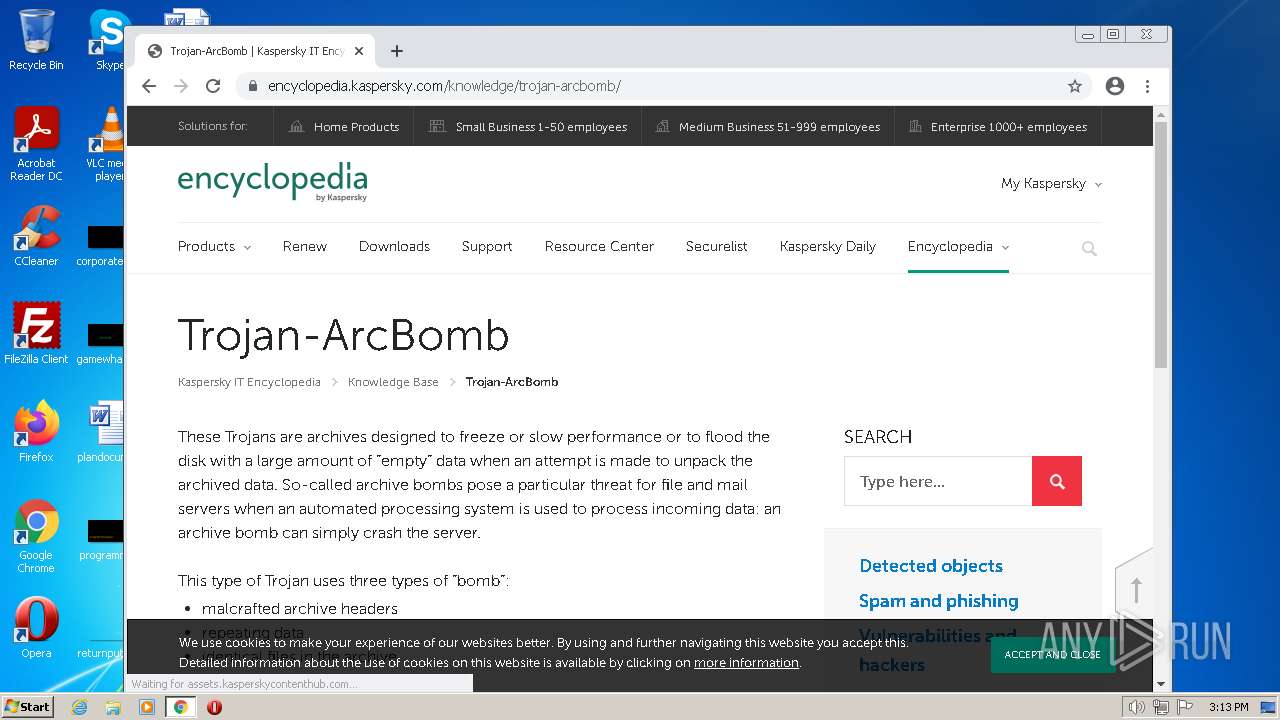Open the Support menu item
Viewport: 1280px width, 720px height.
click(487, 246)
